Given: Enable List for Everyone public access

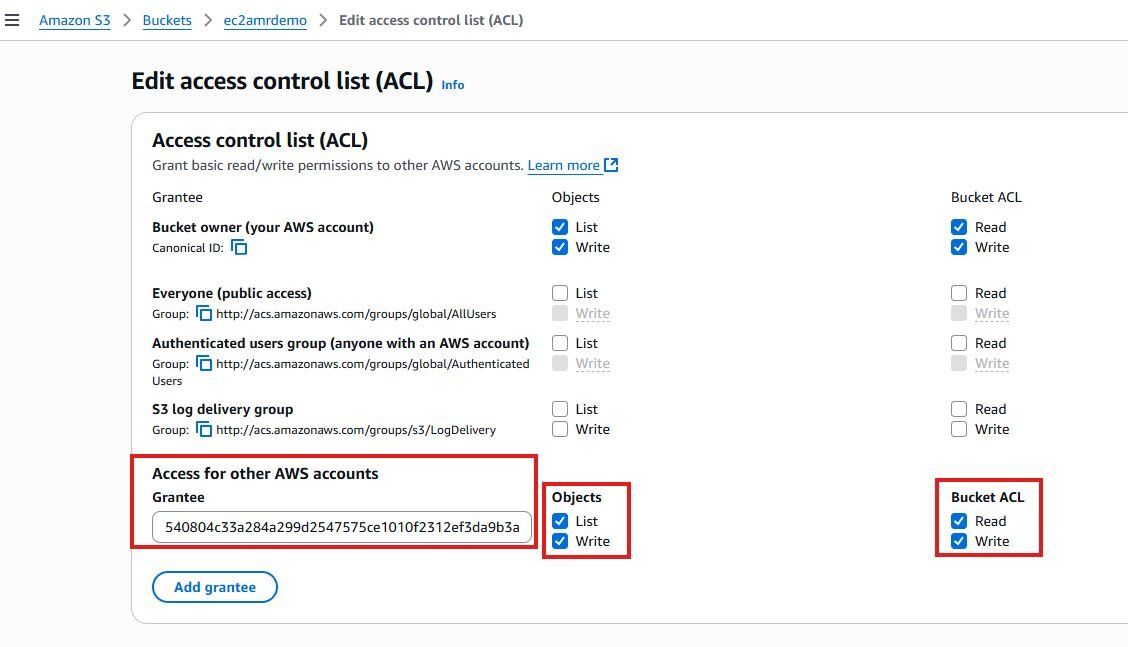Looking at the screenshot, I should pyautogui.click(x=560, y=293).
